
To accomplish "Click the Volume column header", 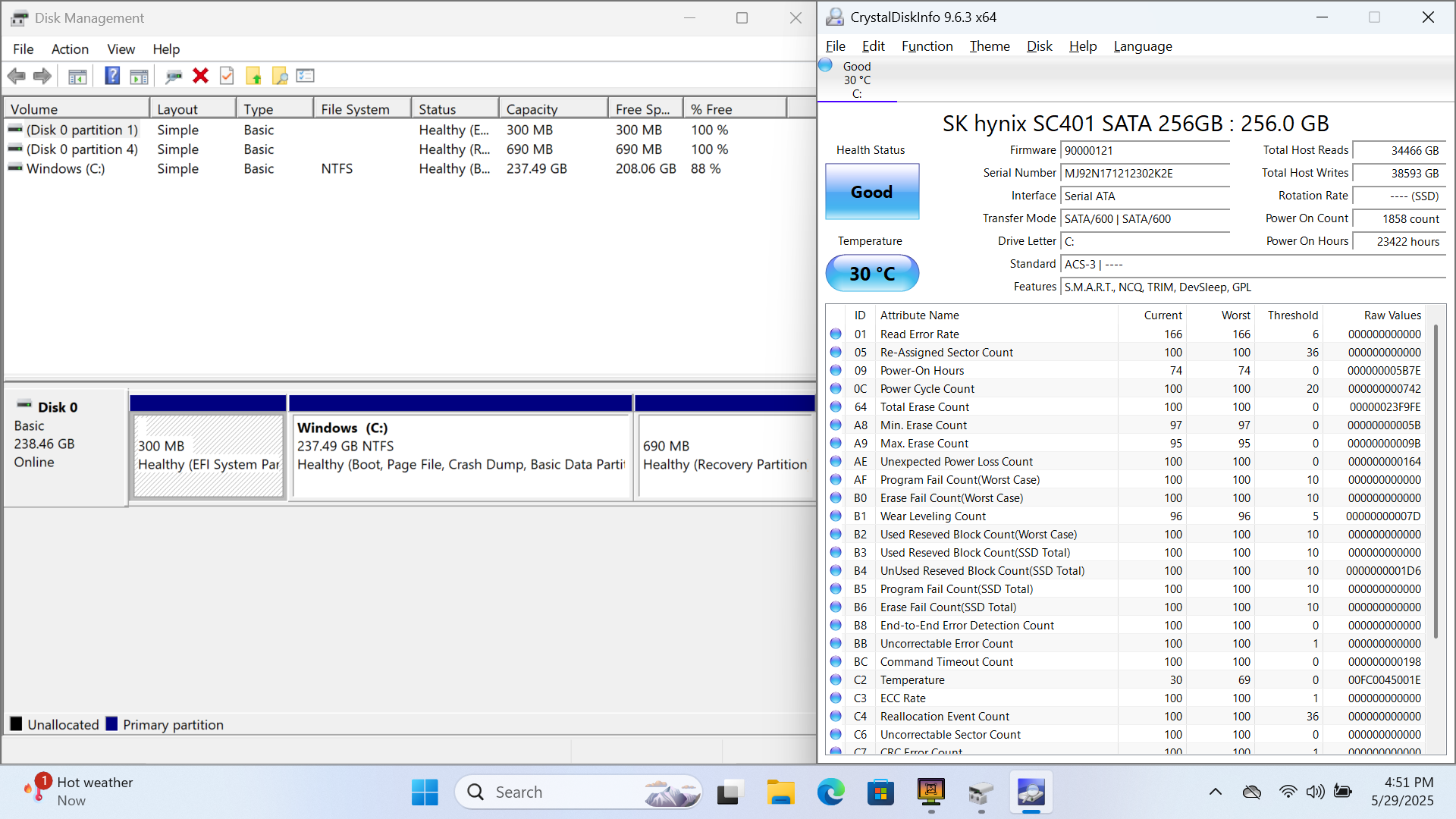I will (x=76, y=109).
